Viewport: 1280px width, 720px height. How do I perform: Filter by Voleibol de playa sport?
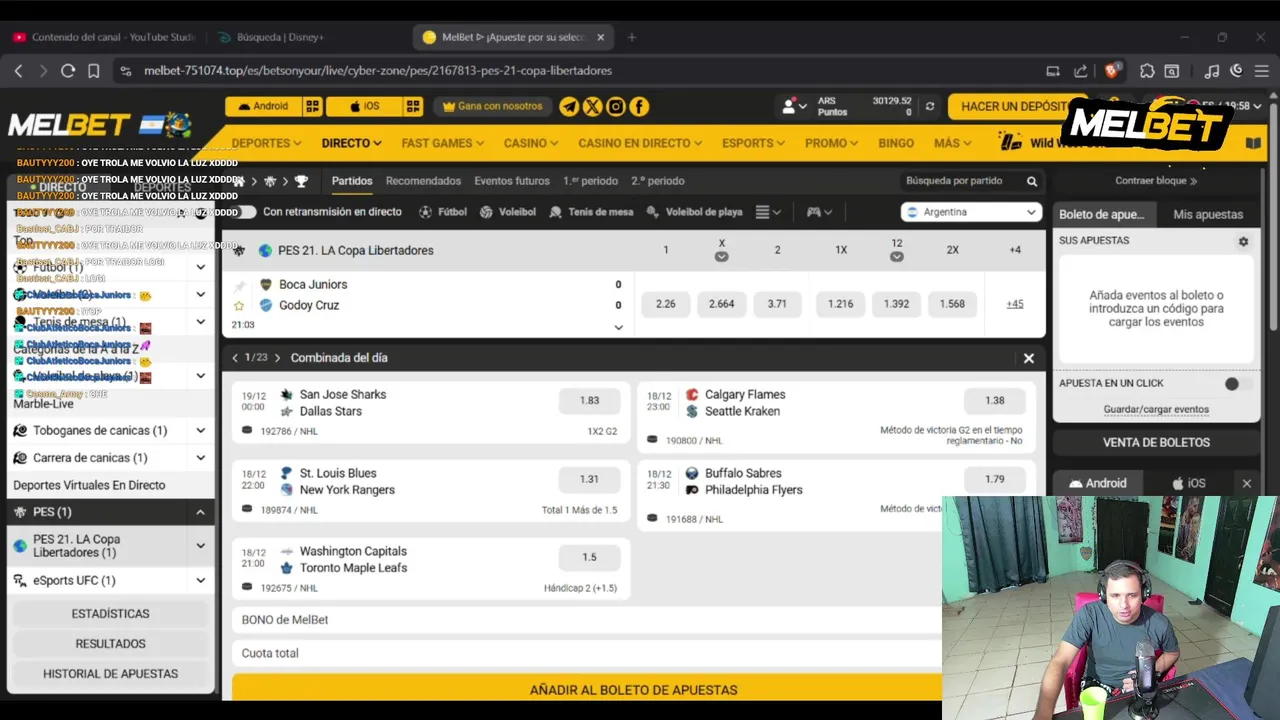pyautogui.click(x=694, y=212)
